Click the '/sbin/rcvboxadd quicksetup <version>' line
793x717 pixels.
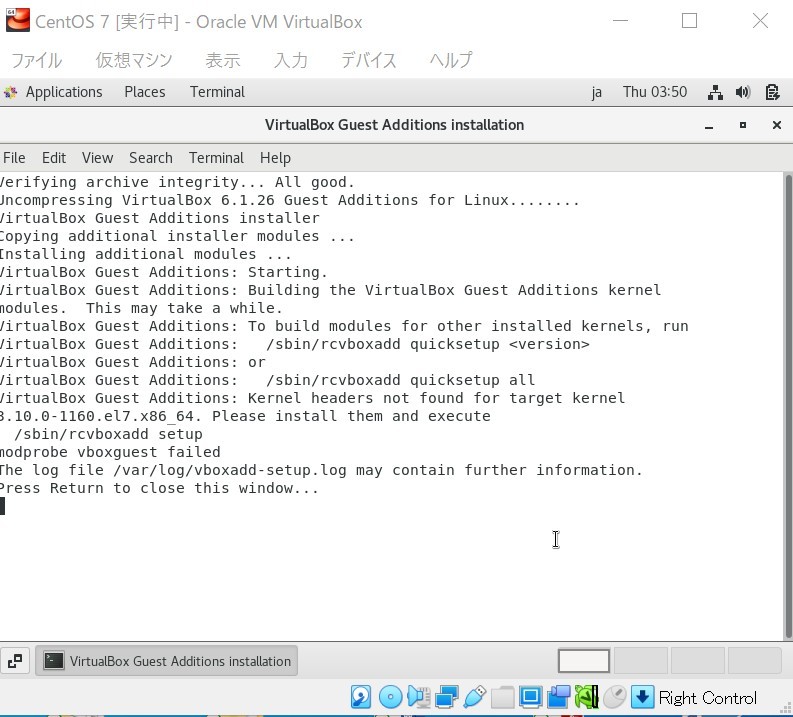pyautogui.click(x=428, y=344)
